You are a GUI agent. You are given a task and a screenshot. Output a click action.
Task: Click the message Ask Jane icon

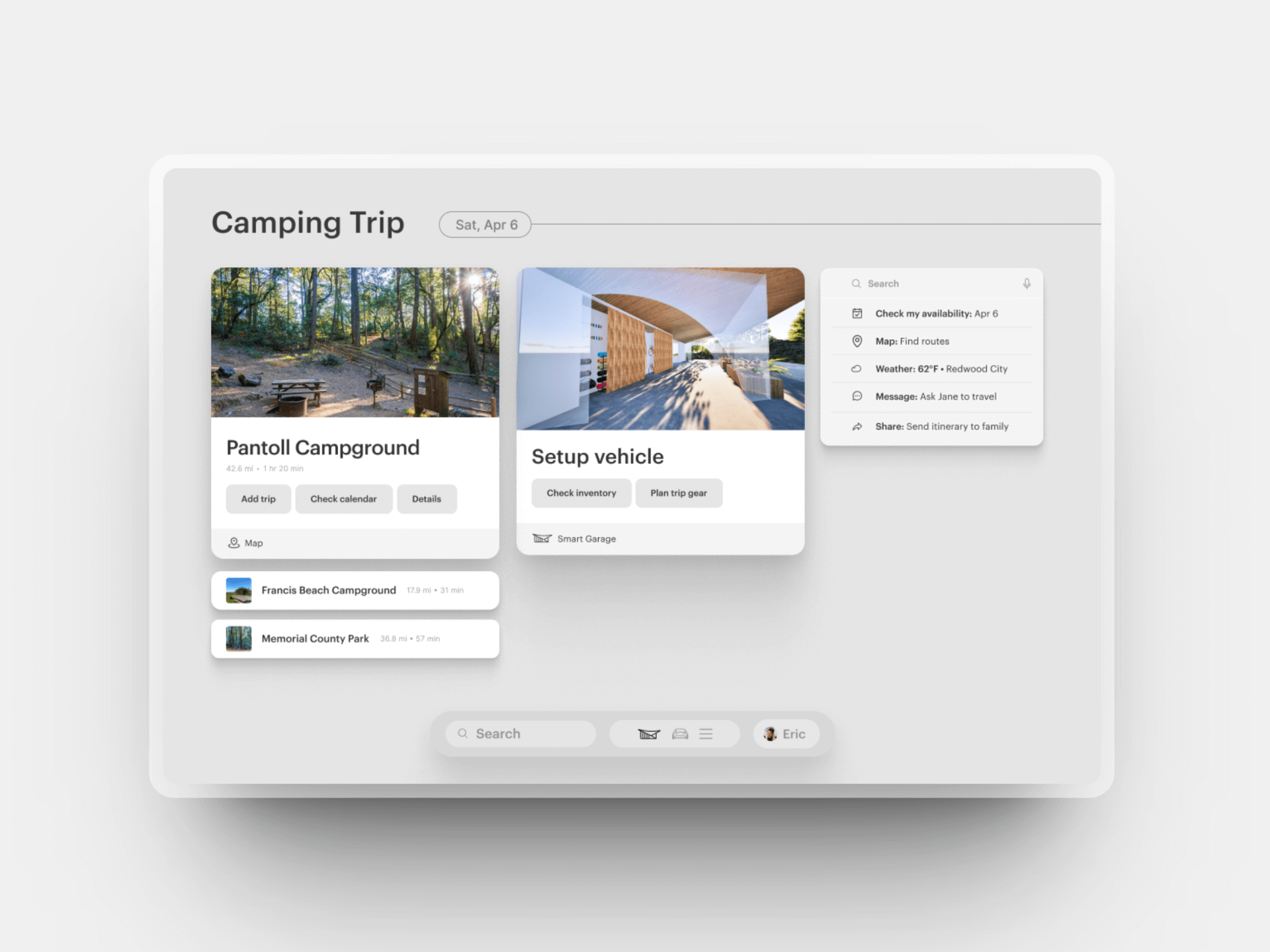[857, 397]
